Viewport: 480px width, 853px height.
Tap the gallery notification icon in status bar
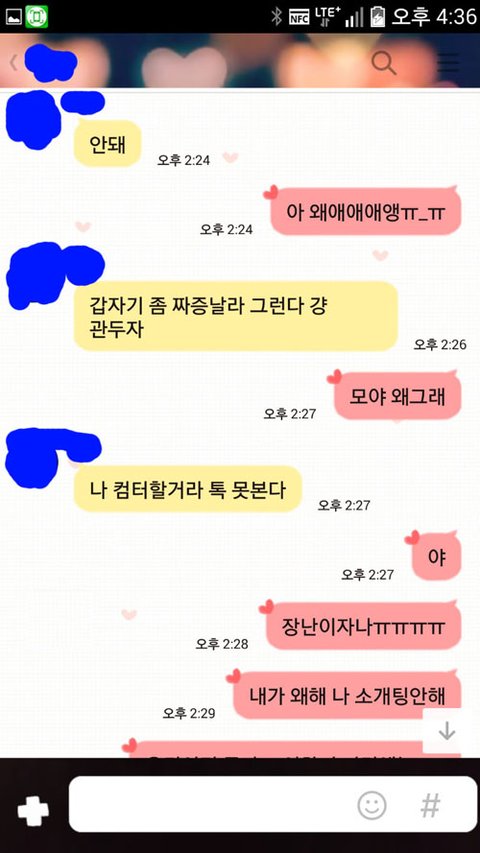click(13, 17)
